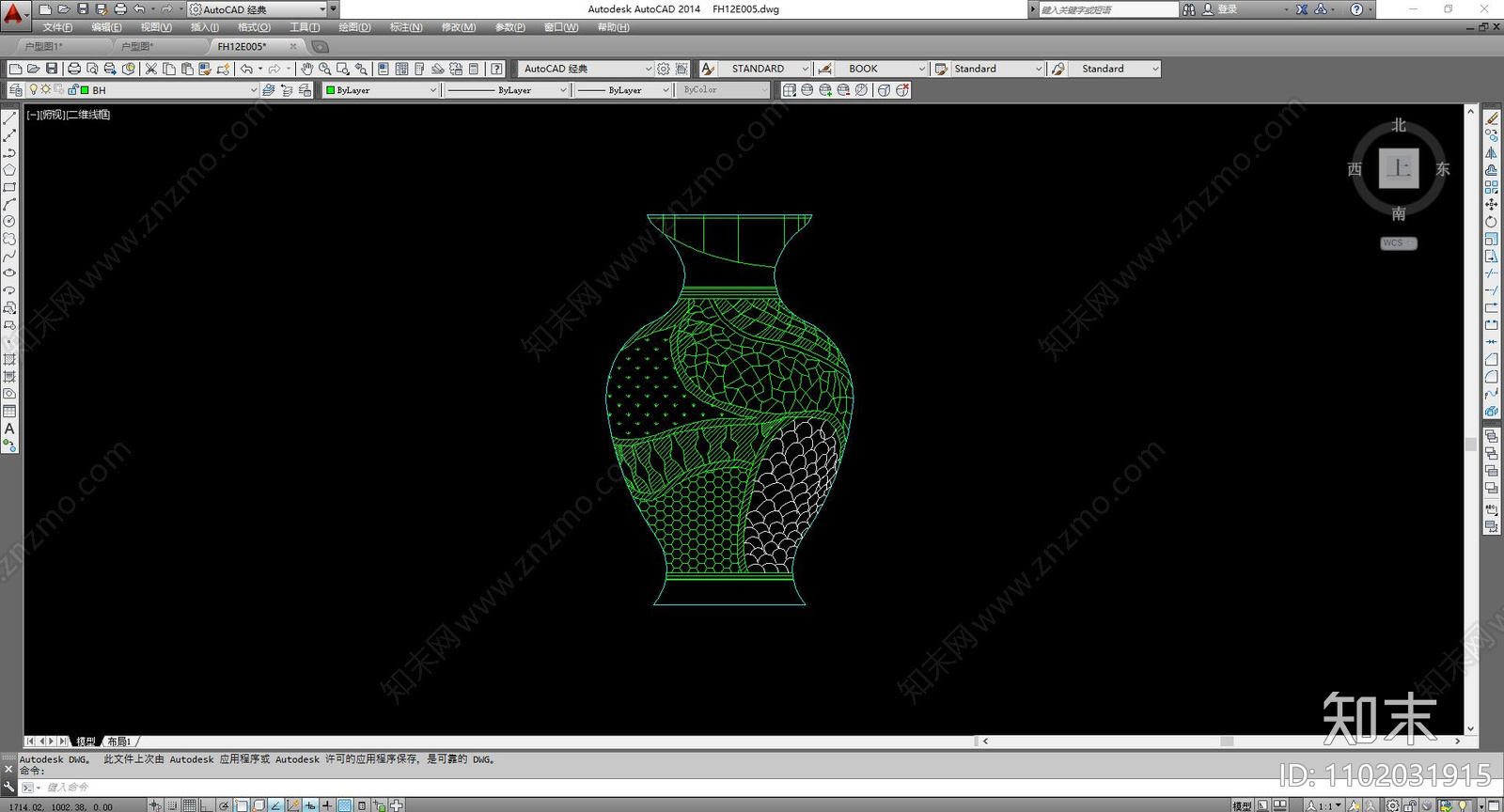Open a file using the Open folder icon
Screen dimensions: 1504x812
point(33,69)
